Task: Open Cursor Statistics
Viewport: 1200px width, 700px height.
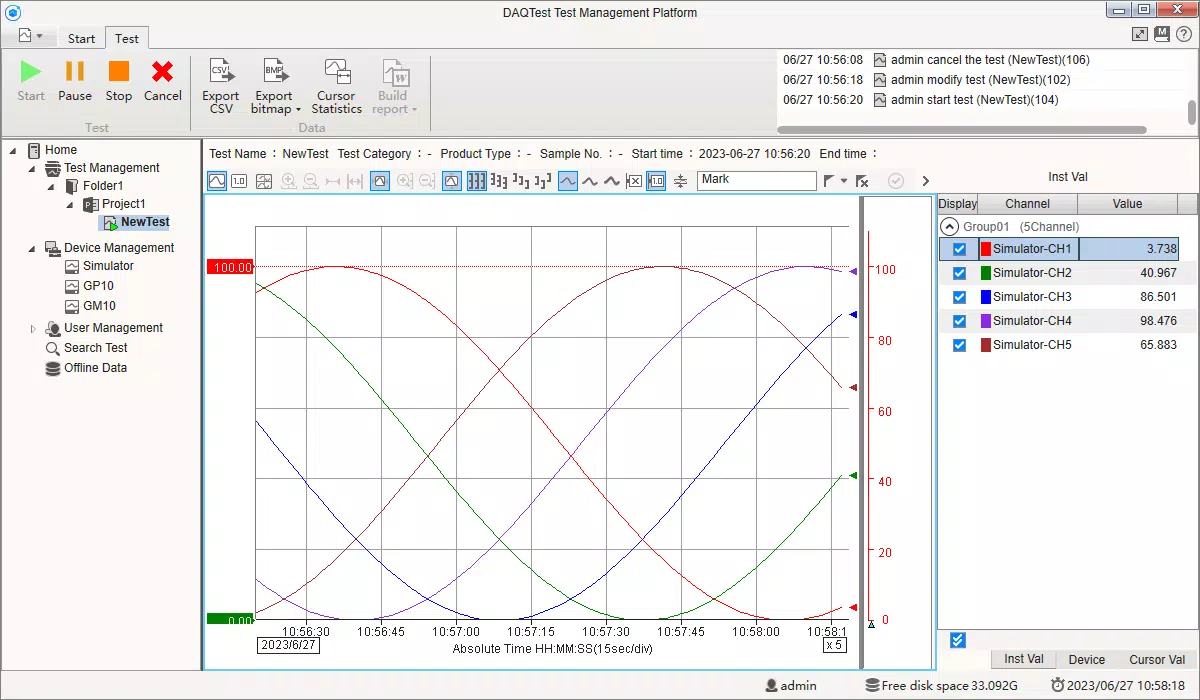Action: (336, 87)
